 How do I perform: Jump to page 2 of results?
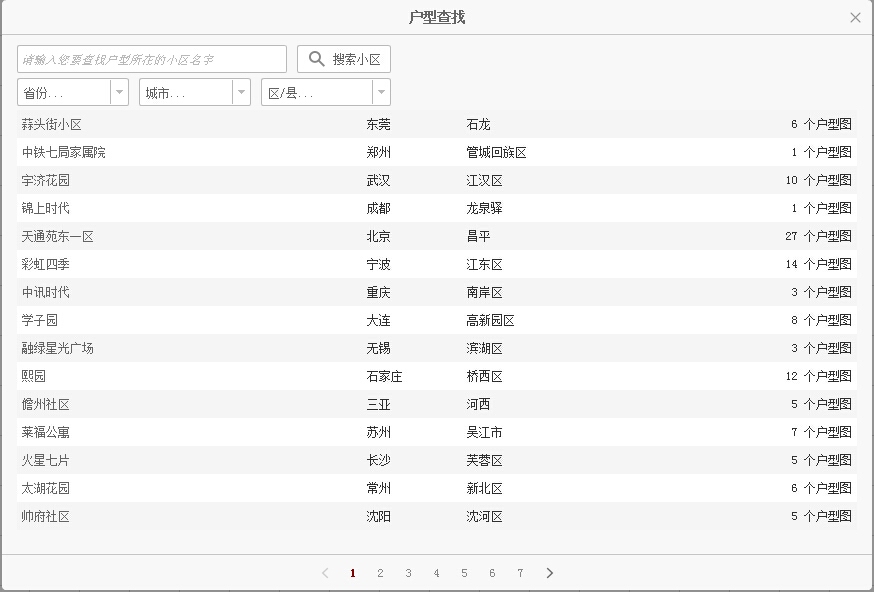(x=380, y=573)
